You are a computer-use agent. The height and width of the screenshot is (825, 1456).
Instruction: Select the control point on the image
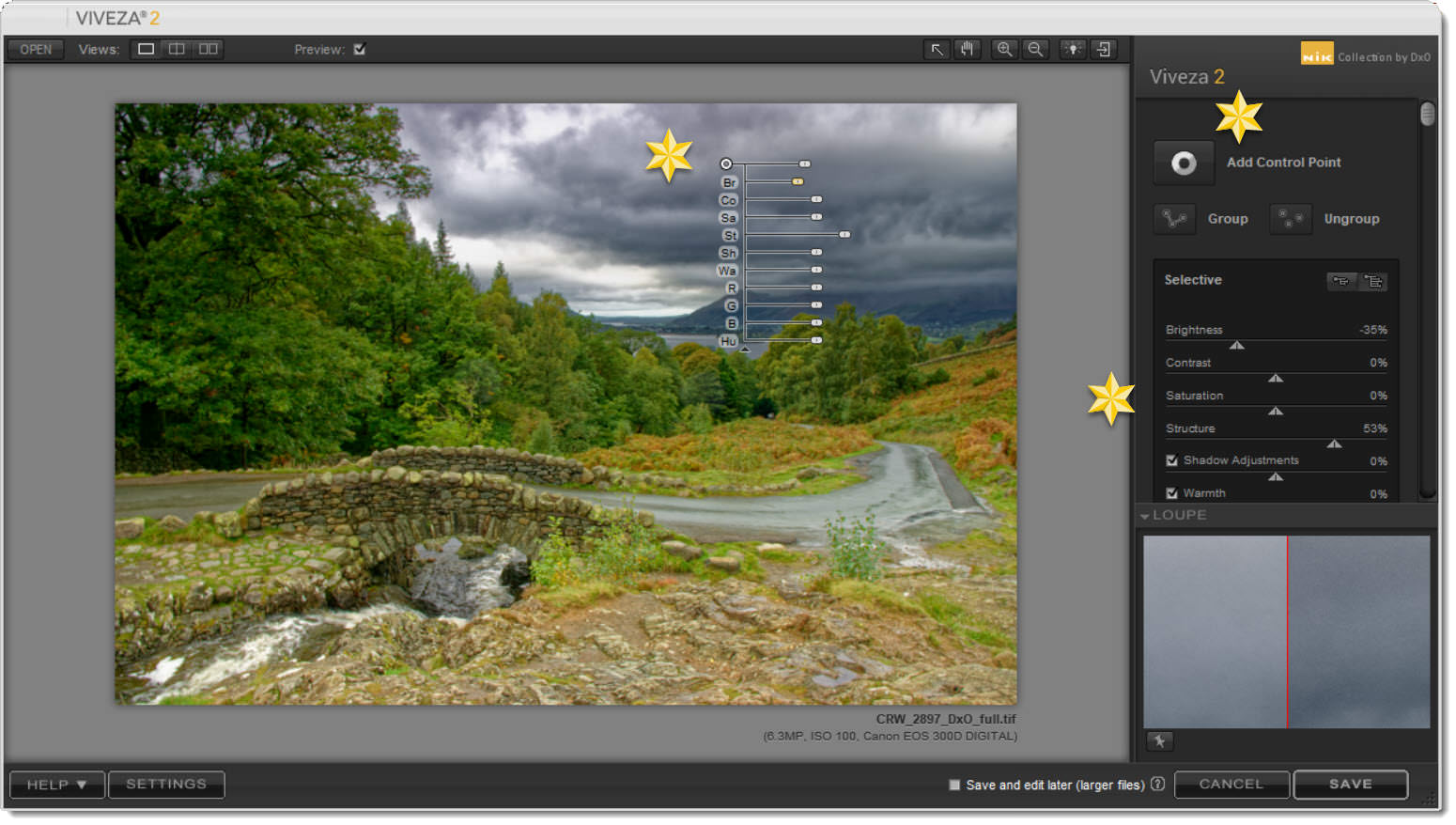726,164
